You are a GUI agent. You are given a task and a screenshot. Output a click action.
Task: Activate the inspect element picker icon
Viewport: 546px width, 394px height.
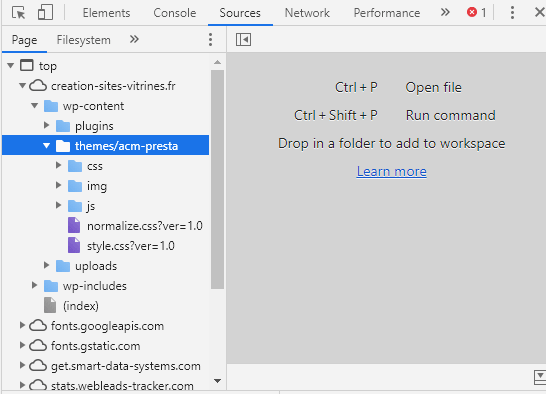coord(18,13)
